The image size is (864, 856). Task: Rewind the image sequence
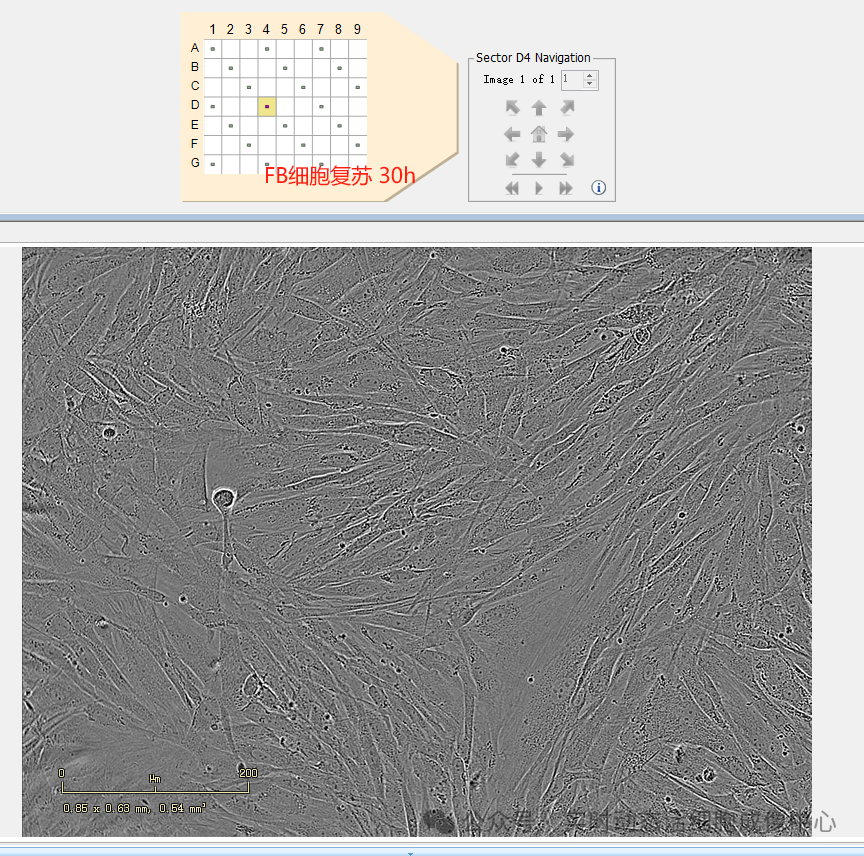click(x=512, y=188)
